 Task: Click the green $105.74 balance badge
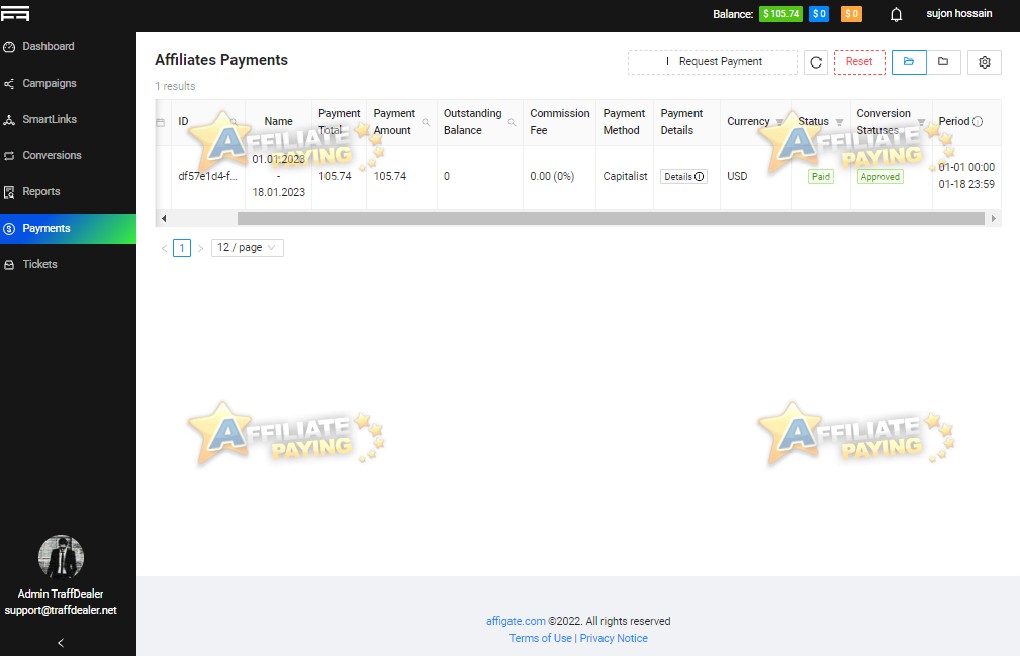(781, 14)
